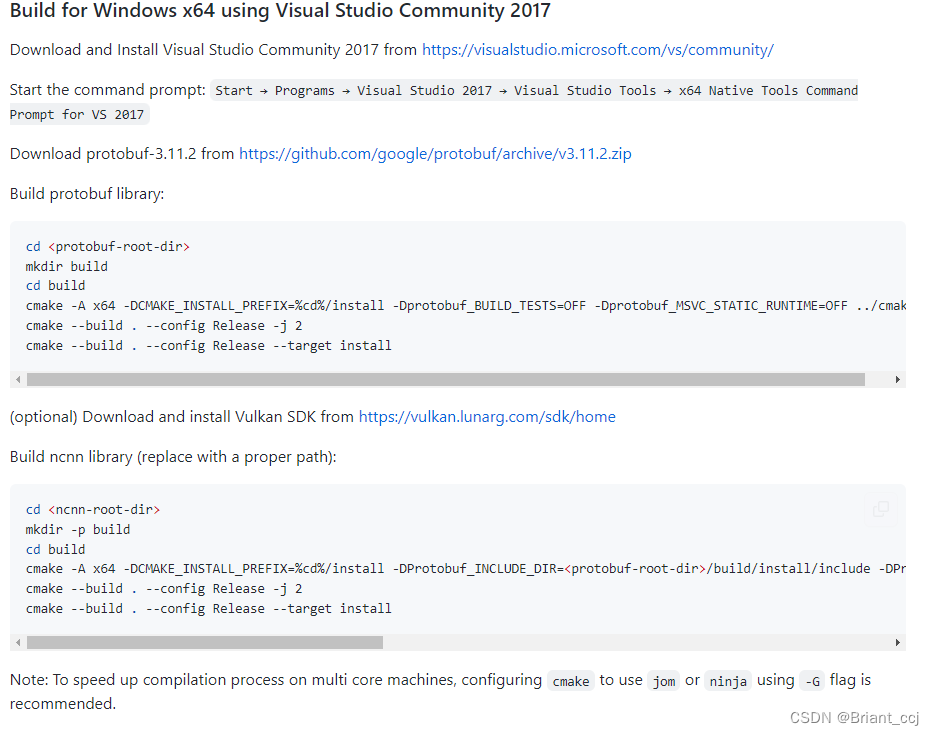Click the protobuf cmake -A x64 configure line
This screenshot has height=735, width=934.
[x=465, y=306]
